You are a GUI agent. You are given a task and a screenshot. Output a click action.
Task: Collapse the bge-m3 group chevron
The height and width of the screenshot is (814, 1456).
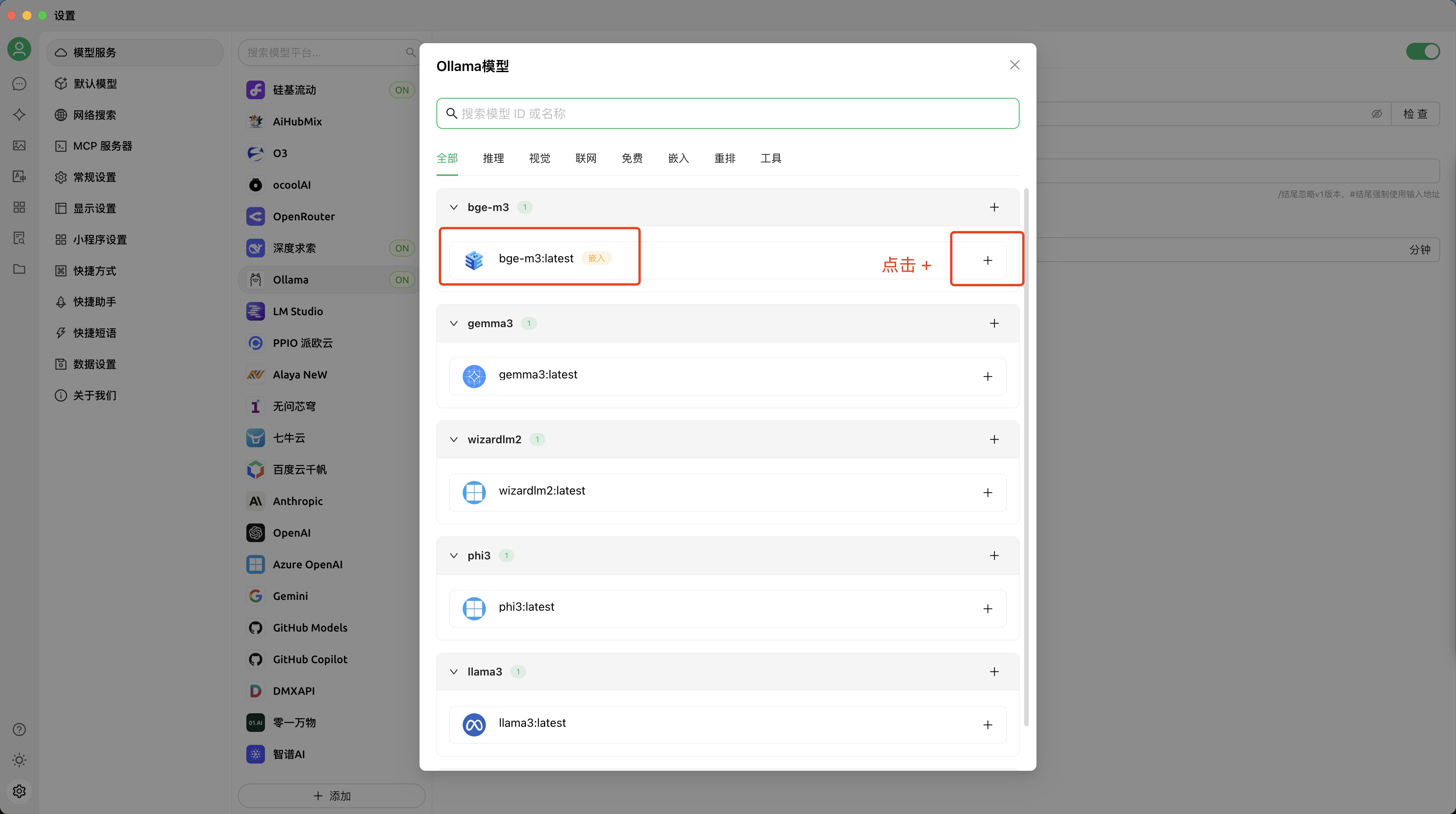453,208
